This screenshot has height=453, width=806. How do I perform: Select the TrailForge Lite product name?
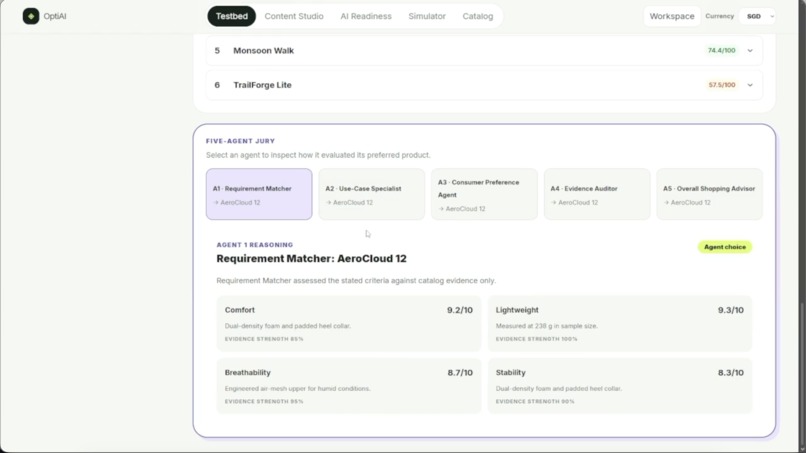pos(262,85)
